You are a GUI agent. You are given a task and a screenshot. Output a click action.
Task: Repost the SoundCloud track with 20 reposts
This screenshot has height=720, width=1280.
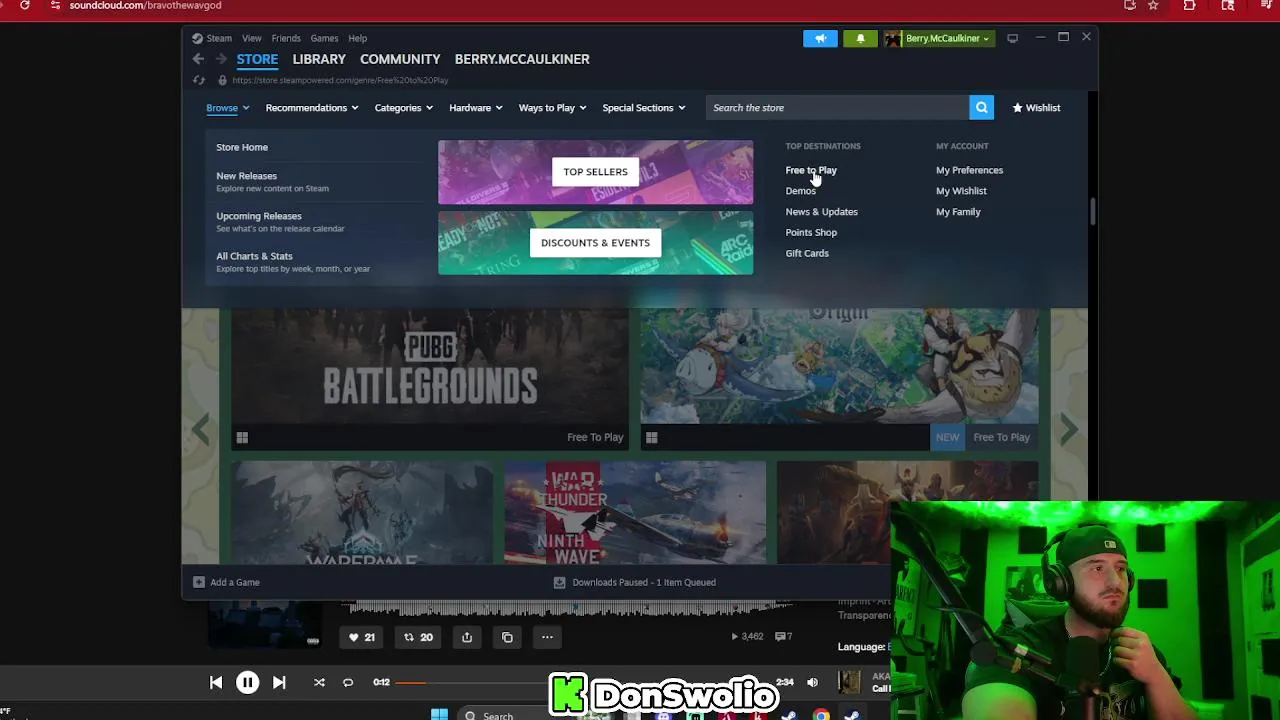[x=418, y=637]
